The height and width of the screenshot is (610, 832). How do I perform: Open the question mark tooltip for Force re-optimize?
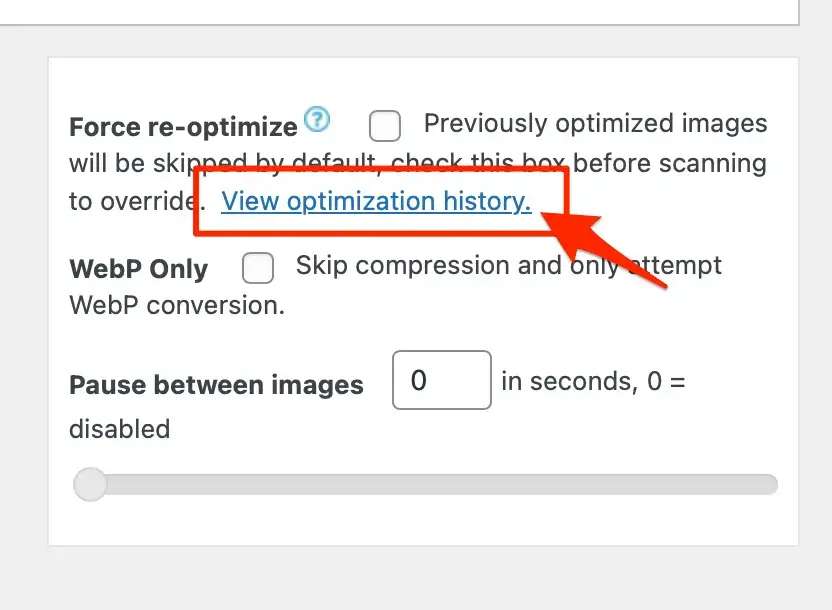[317, 120]
